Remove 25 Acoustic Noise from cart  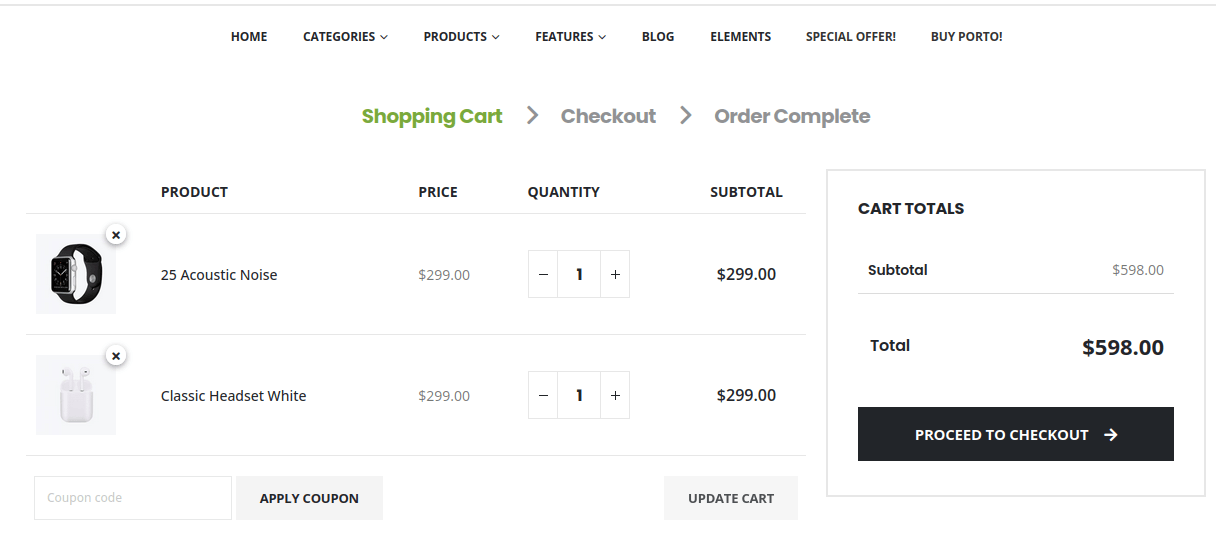click(116, 235)
